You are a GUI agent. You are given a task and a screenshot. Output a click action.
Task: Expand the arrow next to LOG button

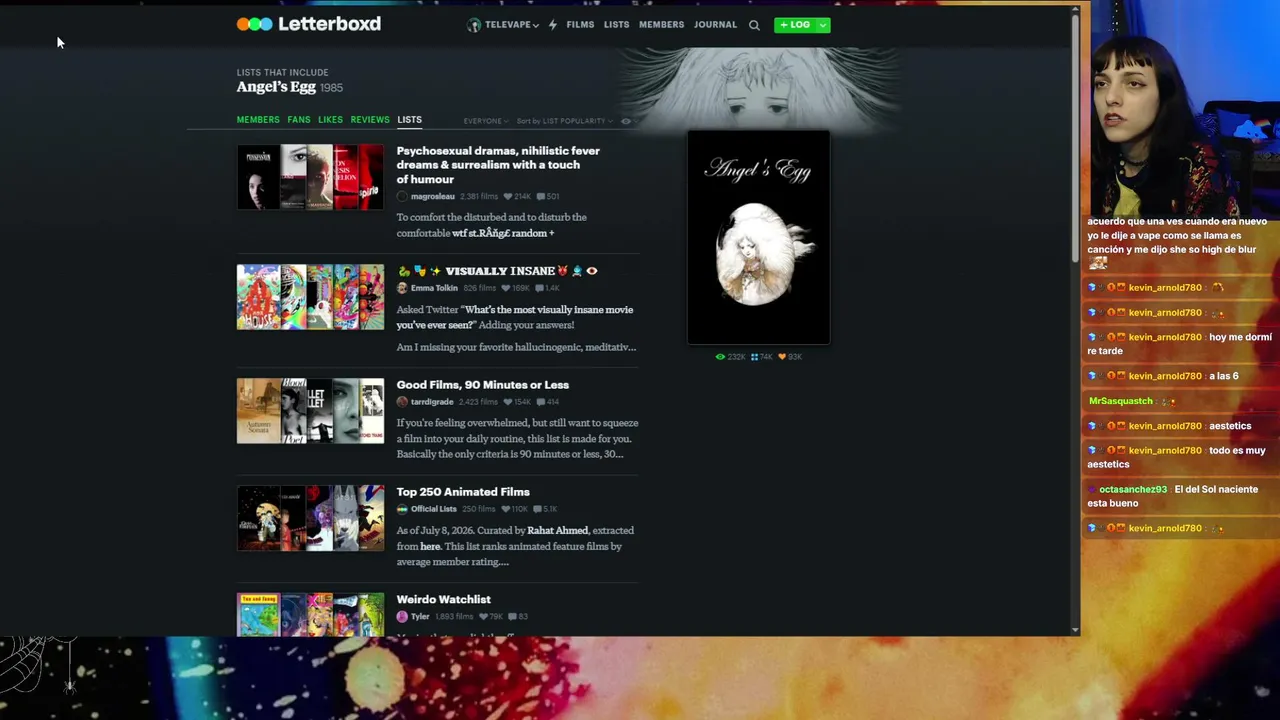(x=823, y=25)
